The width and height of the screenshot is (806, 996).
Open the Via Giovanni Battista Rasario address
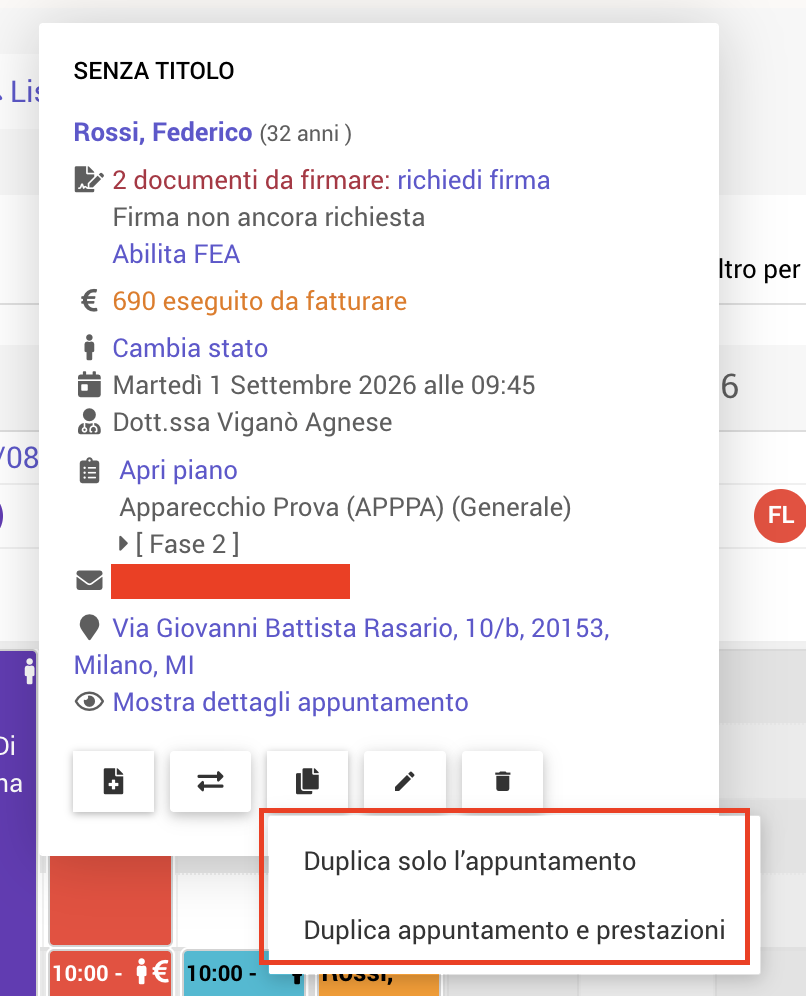[x=342, y=647]
